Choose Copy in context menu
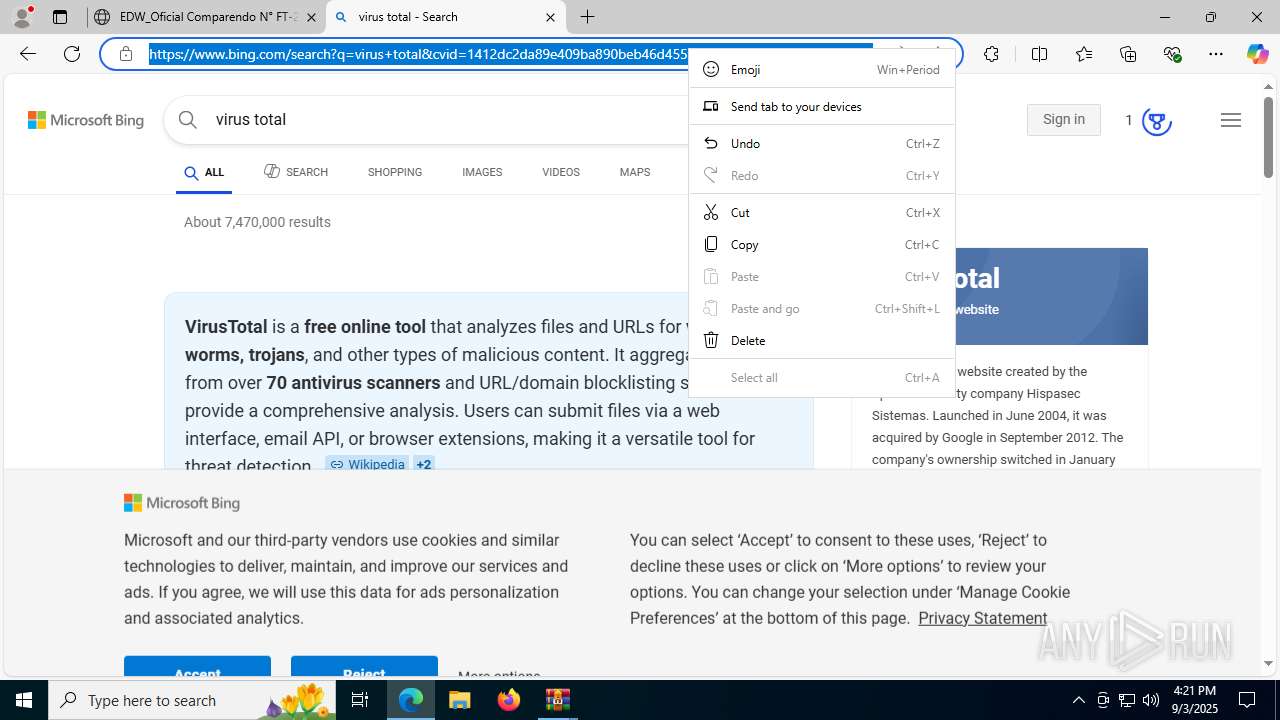1280x720 pixels. tap(822, 244)
